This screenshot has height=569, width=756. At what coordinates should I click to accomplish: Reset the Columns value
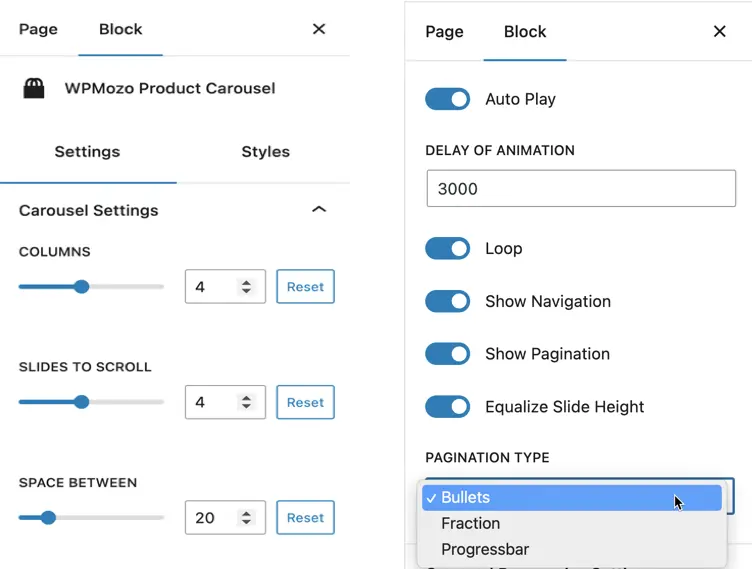coord(305,287)
